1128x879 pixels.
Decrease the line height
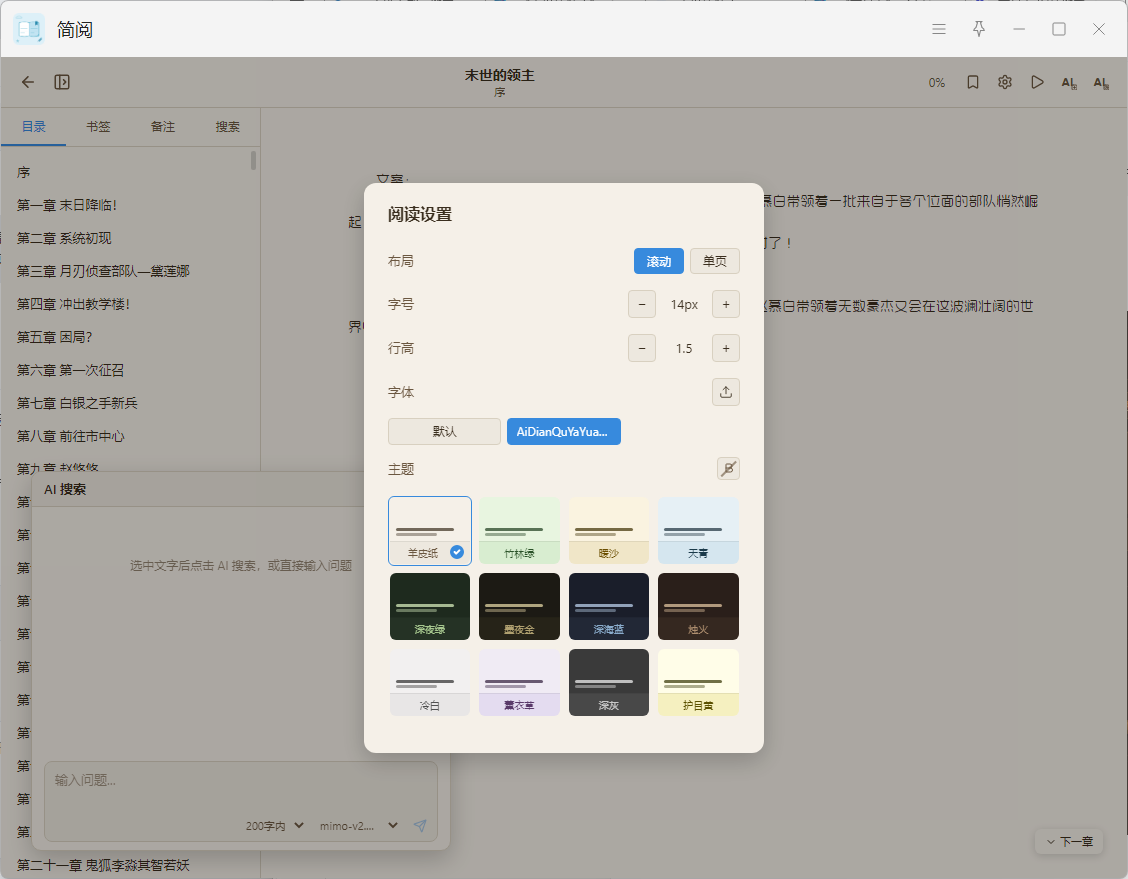pyautogui.click(x=642, y=348)
